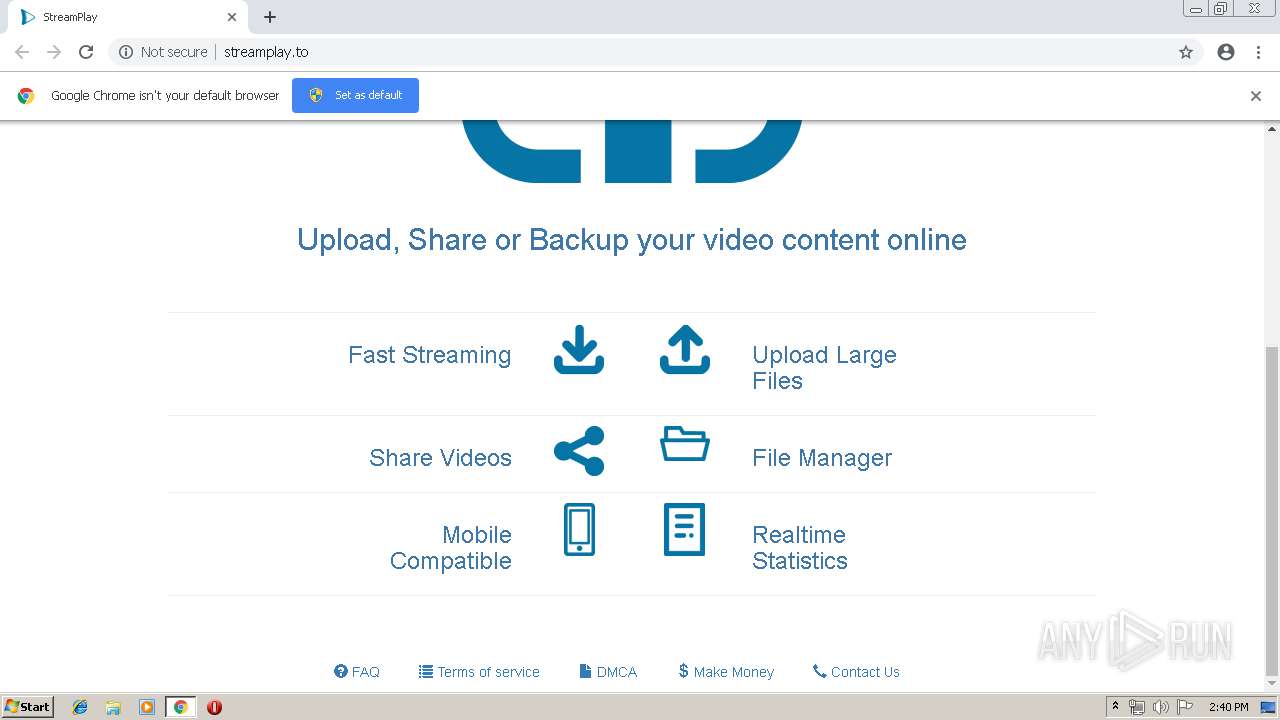Go forward to the next page
The image size is (1280, 720).
click(x=54, y=52)
